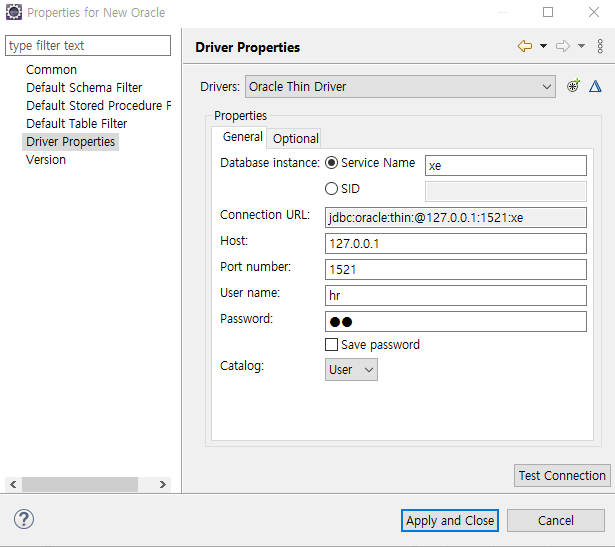Open the forward history dropdown arrow
The height and width of the screenshot is (547, 615).
(x=581, y=46)
